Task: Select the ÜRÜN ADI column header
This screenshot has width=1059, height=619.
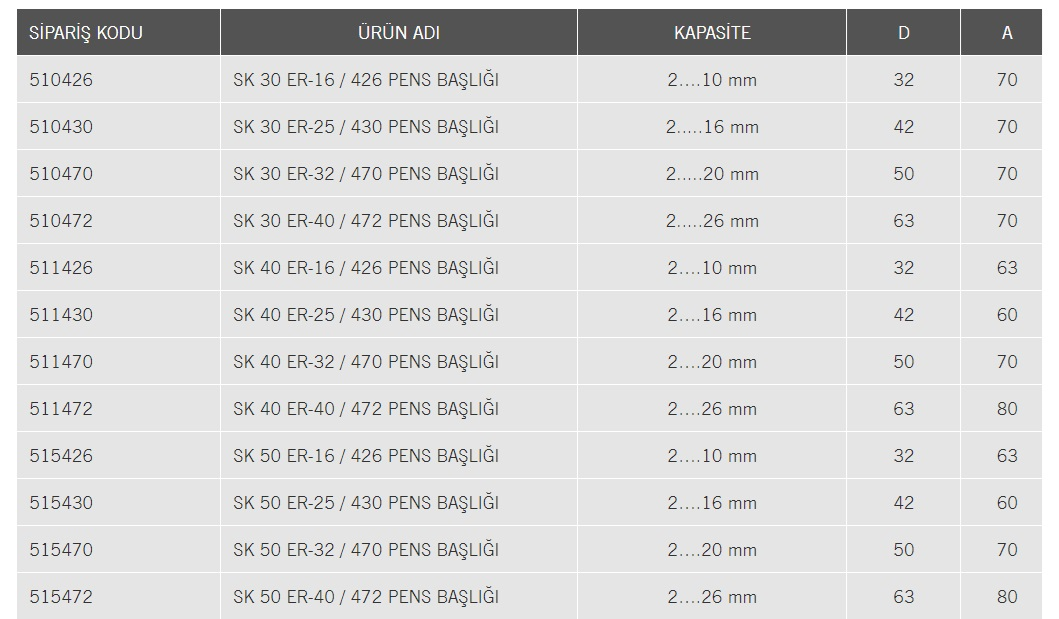Action: (x=398, y=32)
